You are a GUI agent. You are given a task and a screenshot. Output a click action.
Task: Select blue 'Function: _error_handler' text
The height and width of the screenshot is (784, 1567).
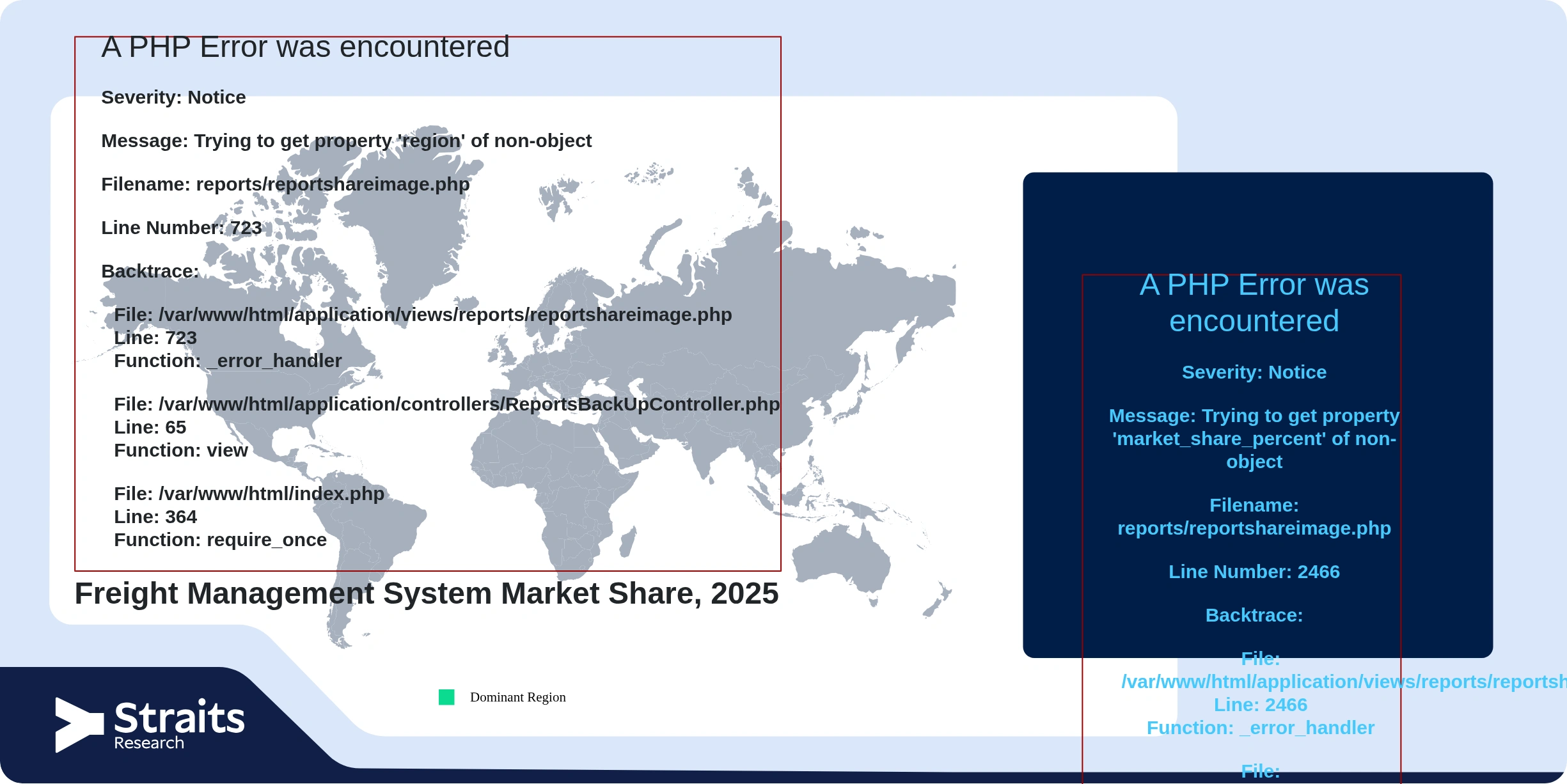click(x=1261, y=728)
